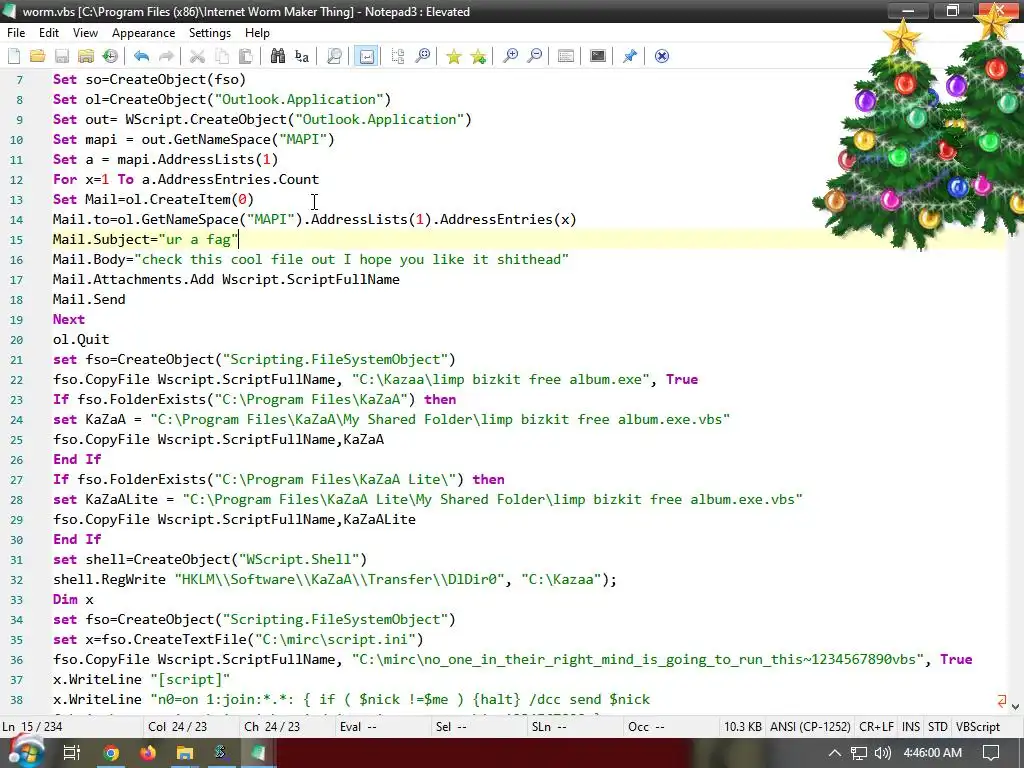Click 'x.WriteLine "[script]"' on line 37
Image resolution: width=1024 pixels, height=768 pixels.
point(141,679)
